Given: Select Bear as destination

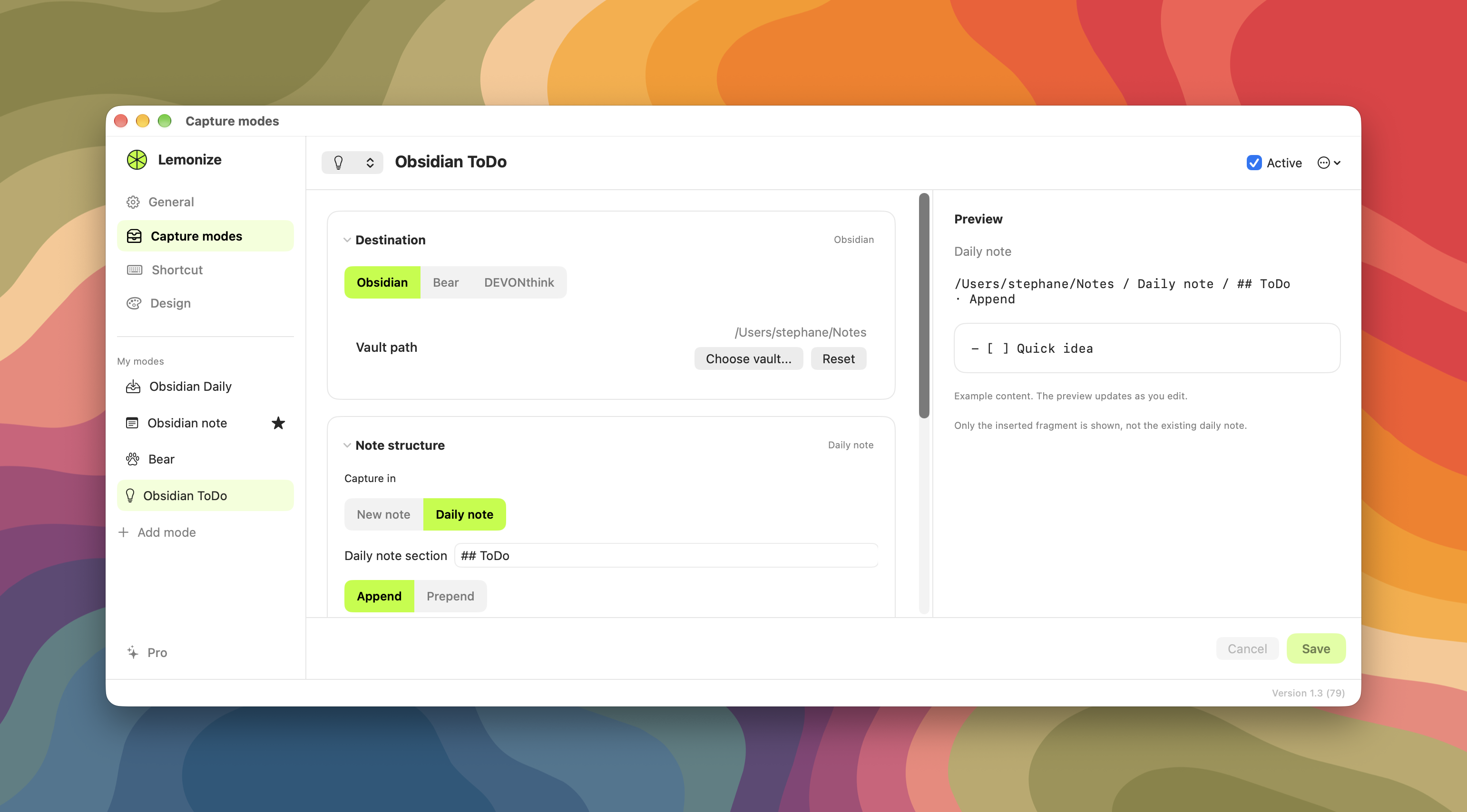Looking at the screenshot, I should [445, 282].
